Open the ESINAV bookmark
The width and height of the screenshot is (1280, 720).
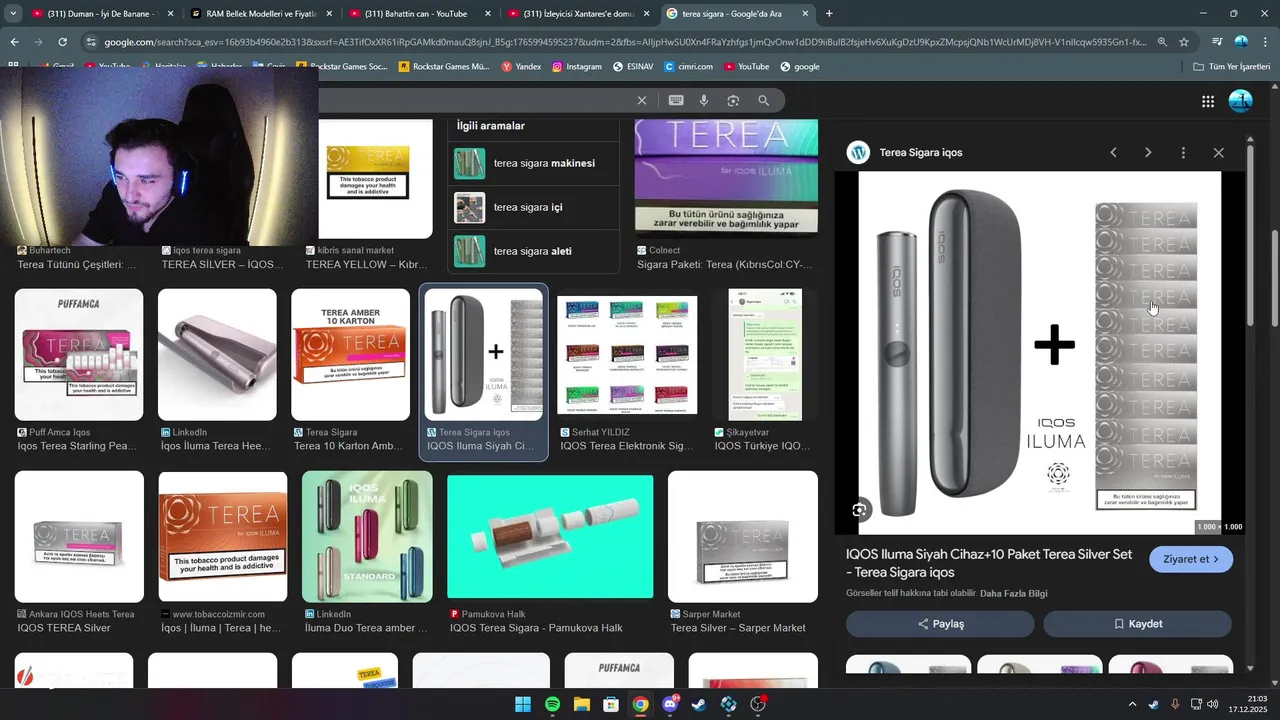pyautogui.click(x=633, y=66)
